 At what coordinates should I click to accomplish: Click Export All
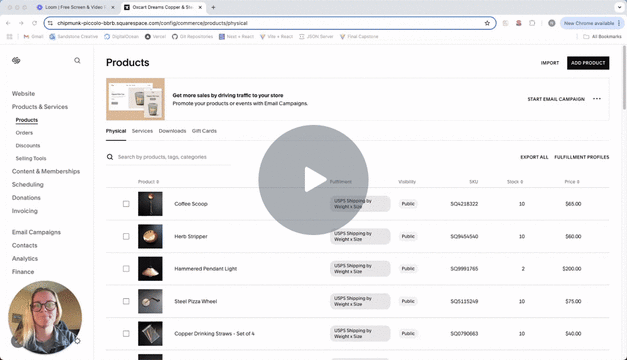point(534,157)
